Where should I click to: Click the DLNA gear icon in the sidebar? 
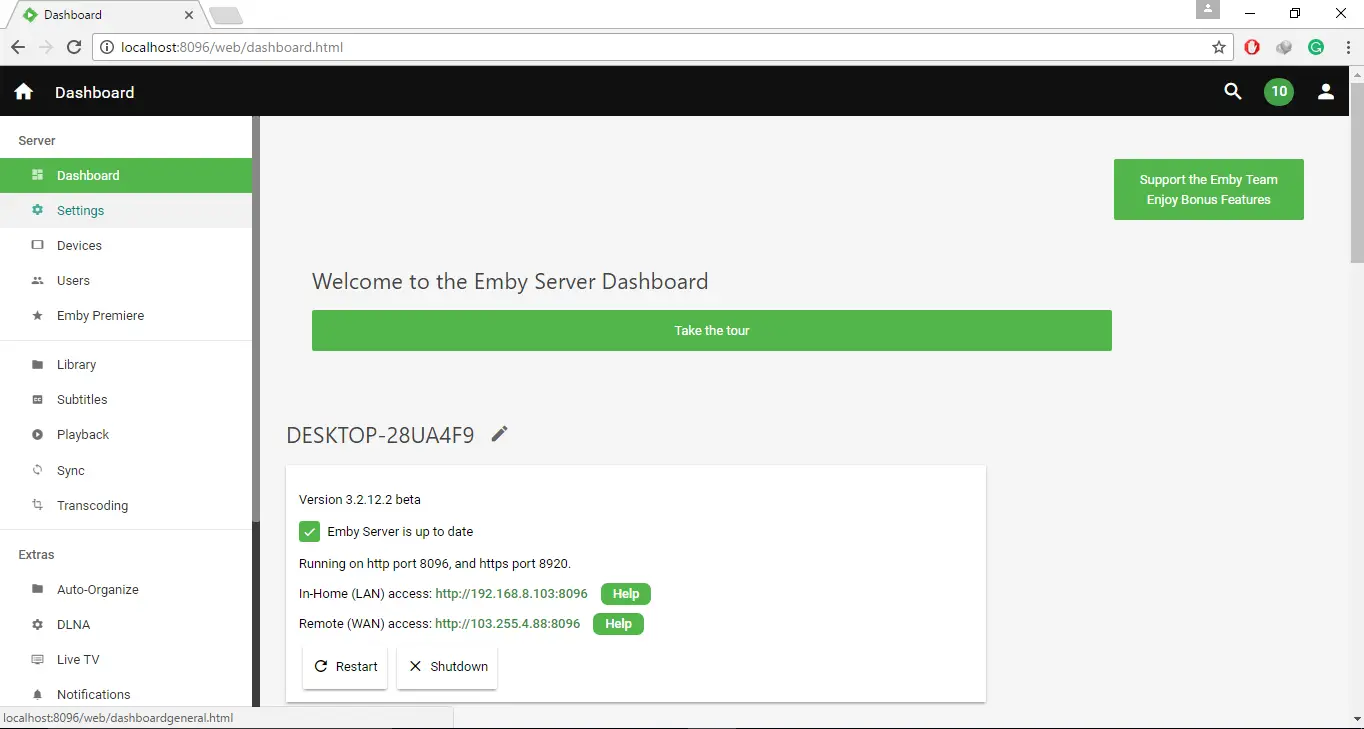pyautogui.click(x=38, y=624)
